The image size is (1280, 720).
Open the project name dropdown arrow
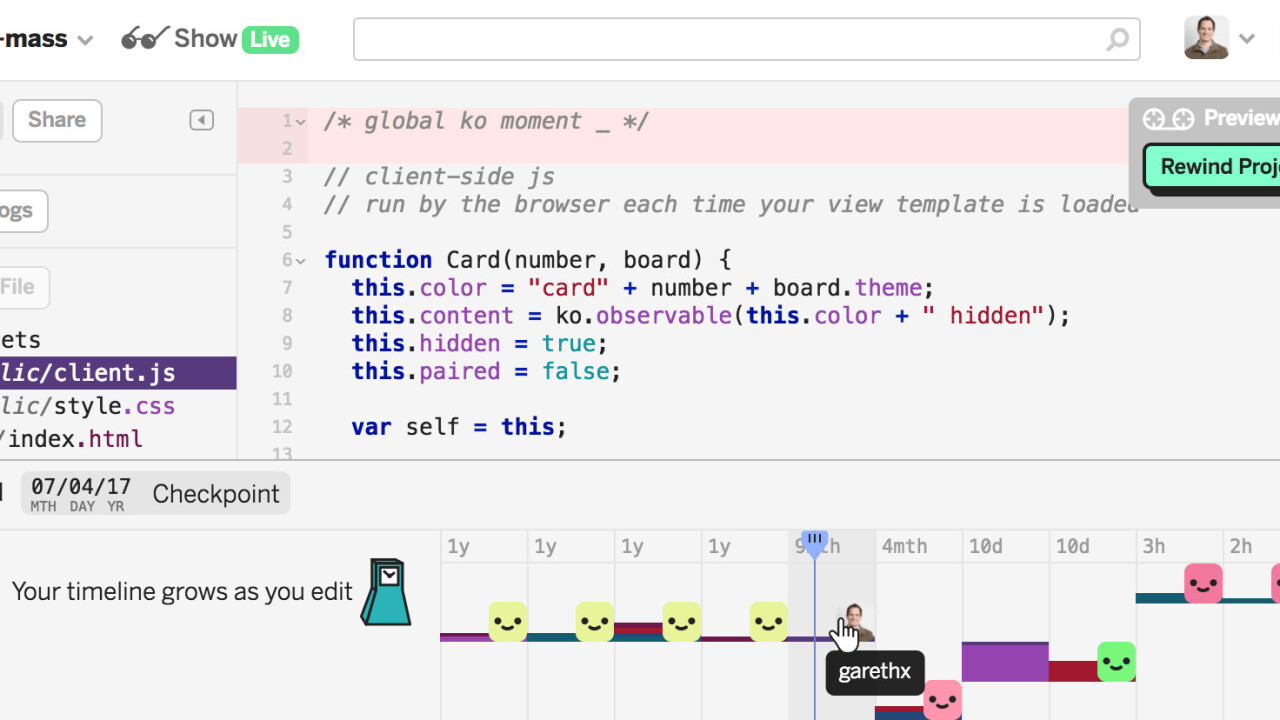[x=85, y=40]
